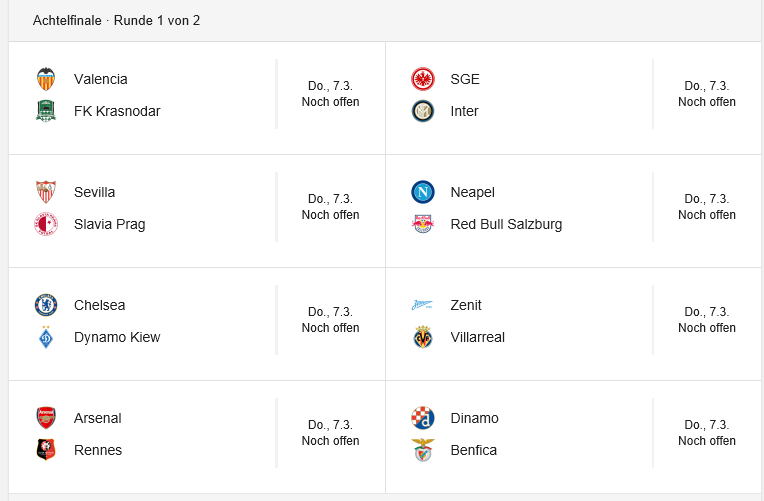Click the Napoli 'N' club crest
The height and width of the screenshot is (501, 764).
coord(423,192)
